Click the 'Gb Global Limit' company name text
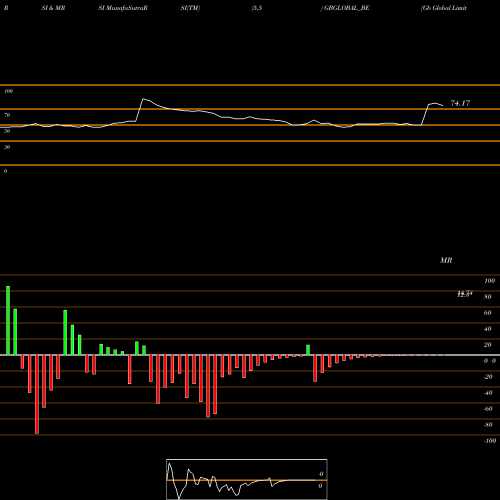Screen dimensions: 500x500 (x=444, y=8)
